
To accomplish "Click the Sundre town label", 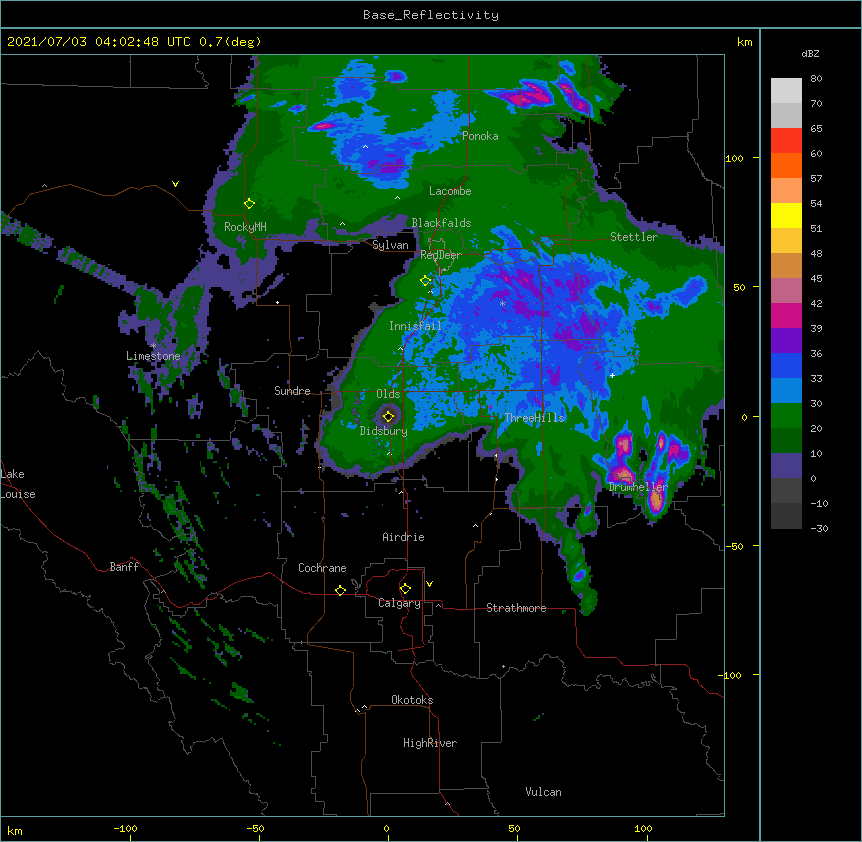I will [292, 391].
